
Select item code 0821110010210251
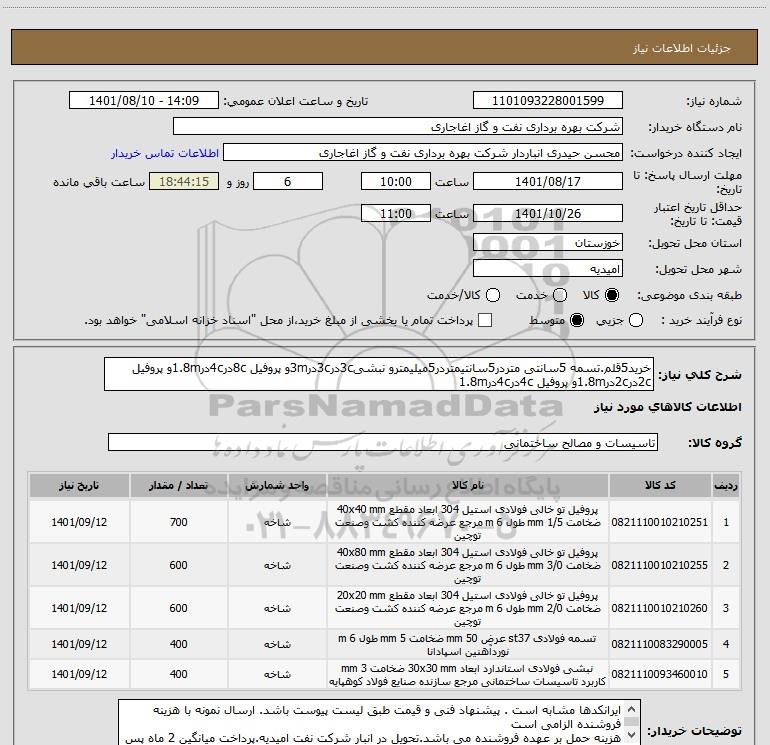[660, 522]
